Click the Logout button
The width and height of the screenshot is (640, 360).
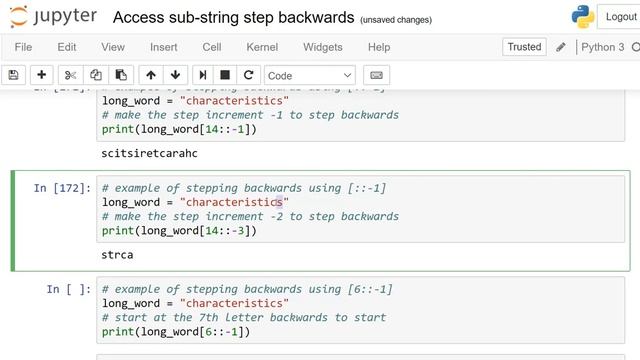(620, 17)
